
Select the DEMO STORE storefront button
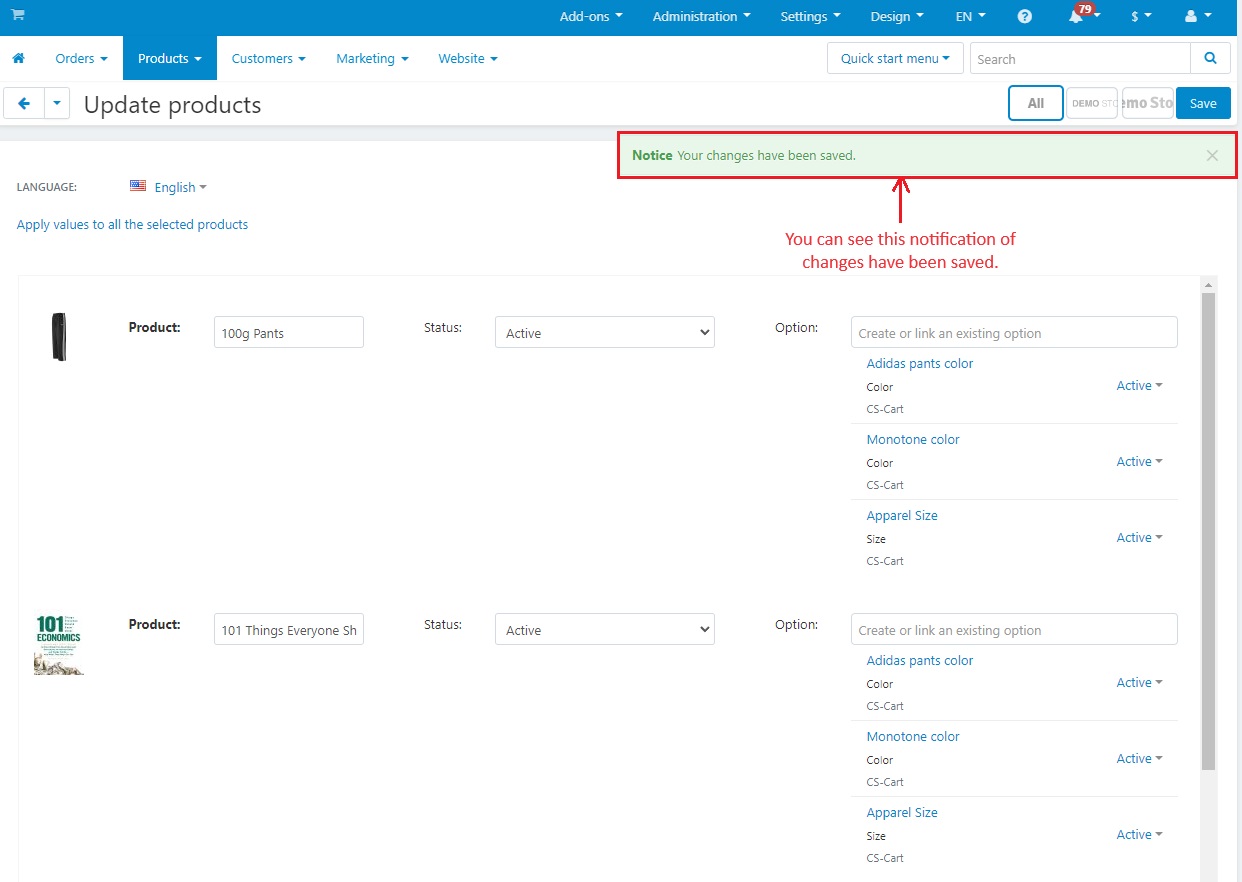click(x=1092, y=103)
